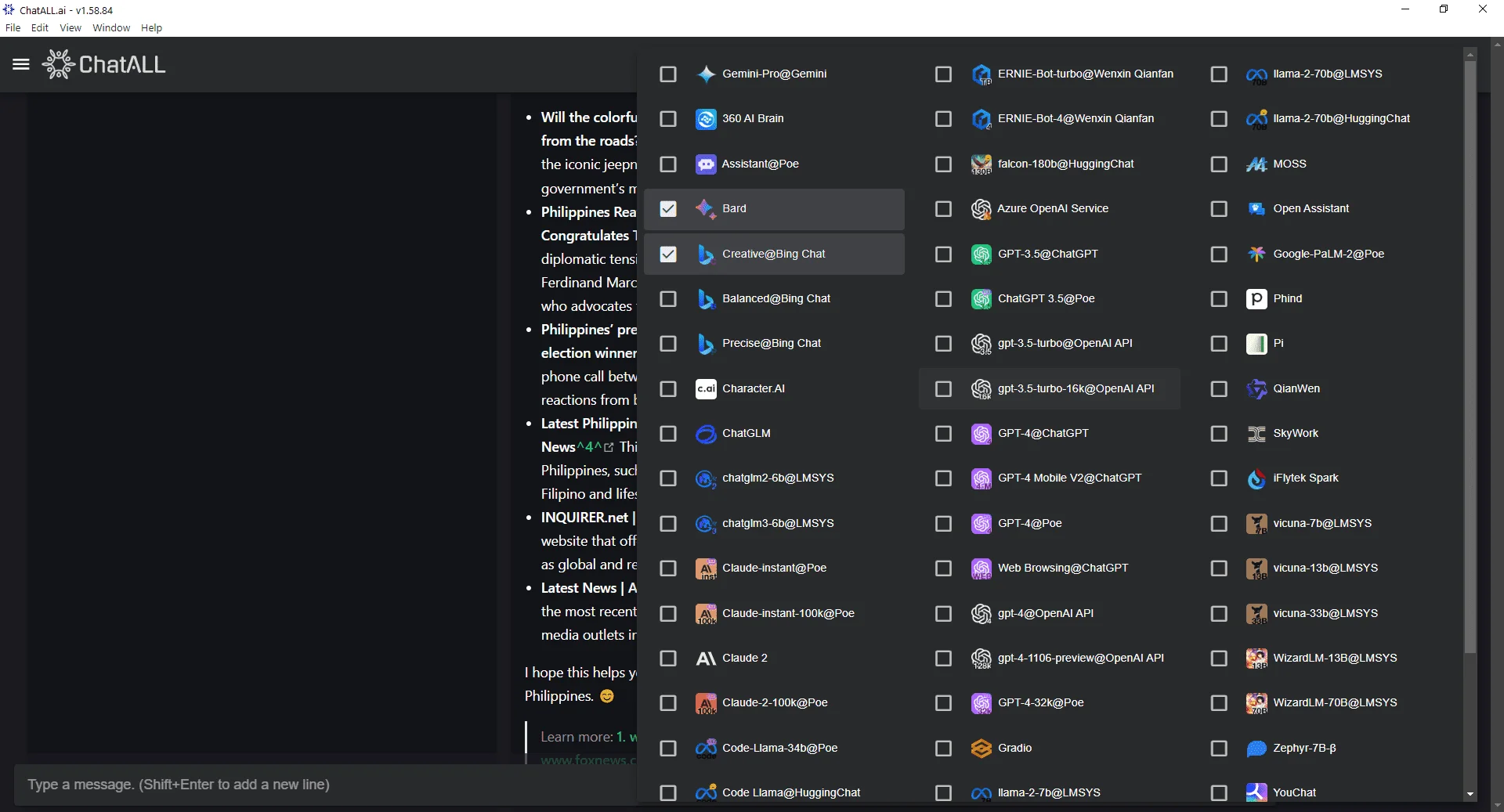1504x812 pixels.
Task: Select the chatglm3-6b@LMSYS label
Action: coord(778,524)
